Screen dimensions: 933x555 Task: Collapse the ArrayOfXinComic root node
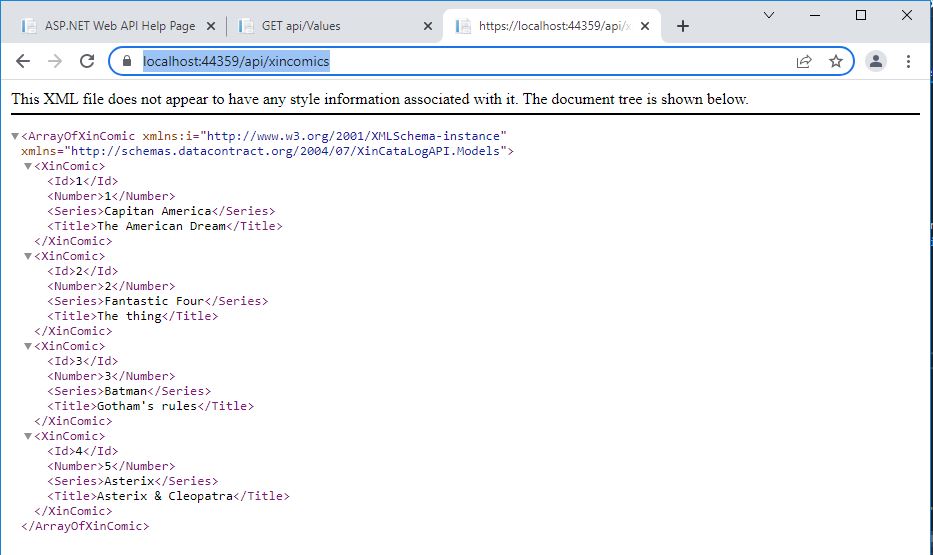click(15, 136)
